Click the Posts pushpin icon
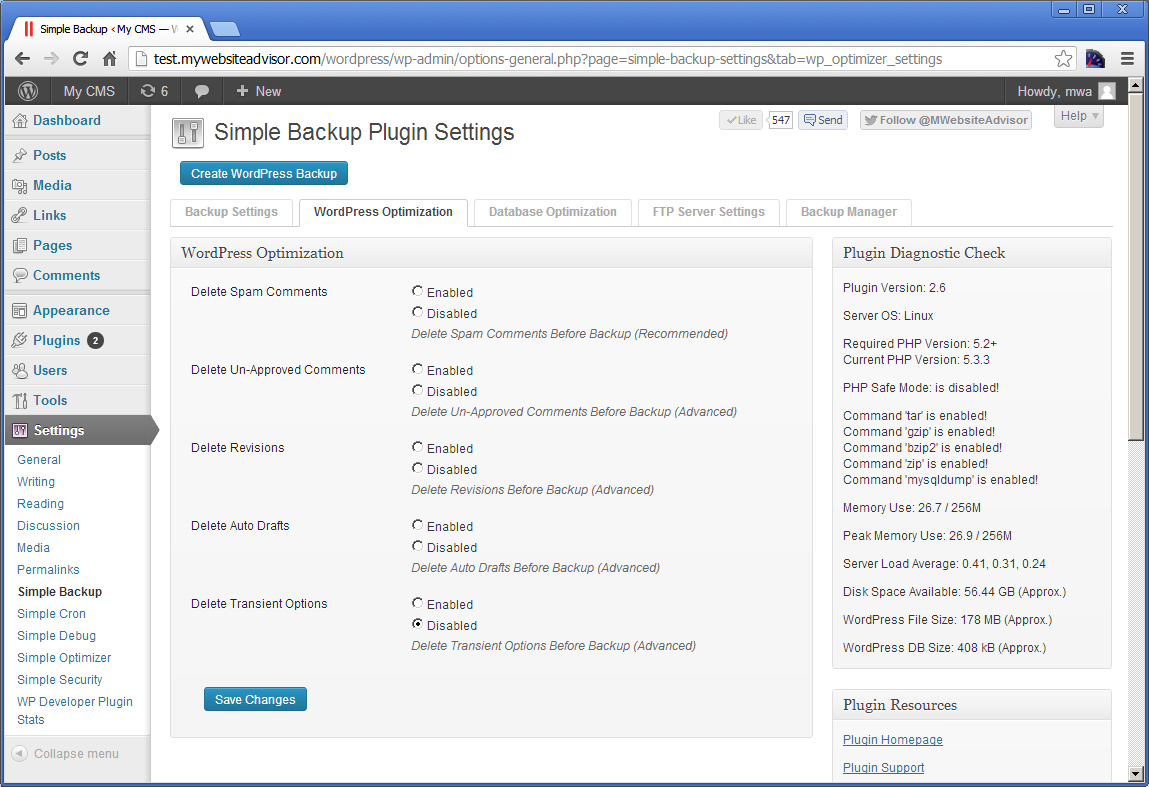The image size is (1149, 787). click(x=20, y=155)
